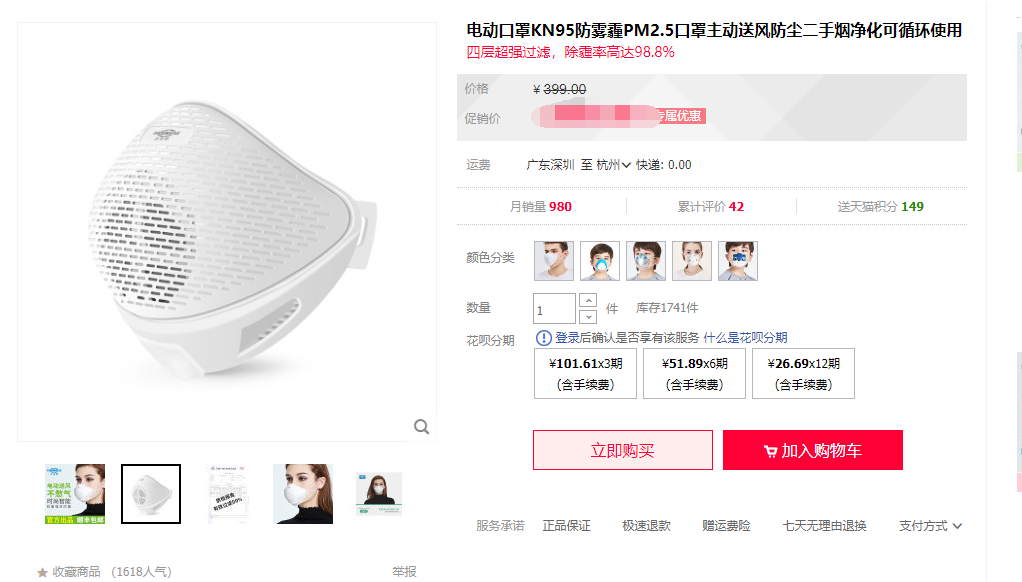The image size is (1022, 582).
Task: Increase quantity with the up arrow
Action: (x=588, y=300)
